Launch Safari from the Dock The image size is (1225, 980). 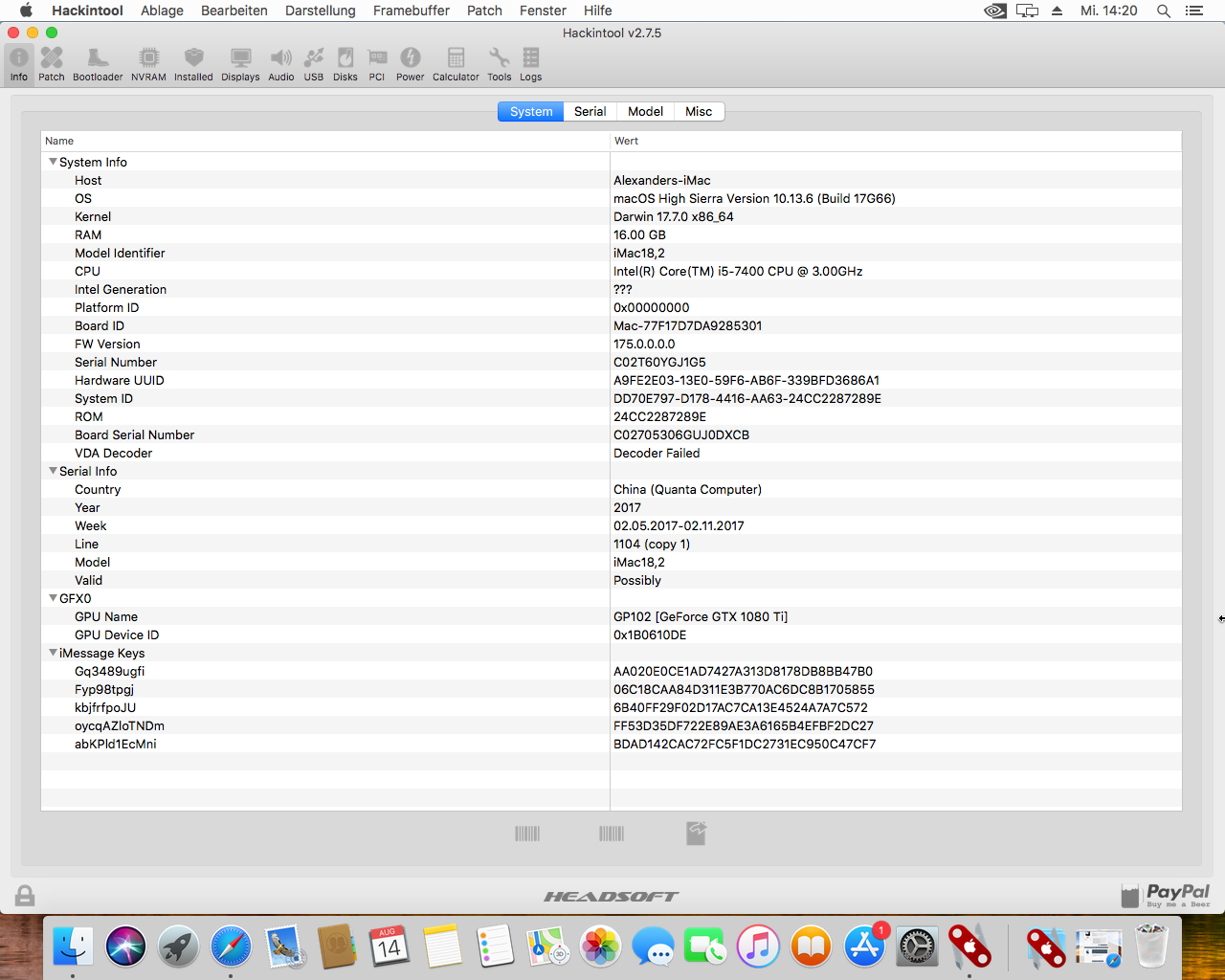tap(231, 947)
